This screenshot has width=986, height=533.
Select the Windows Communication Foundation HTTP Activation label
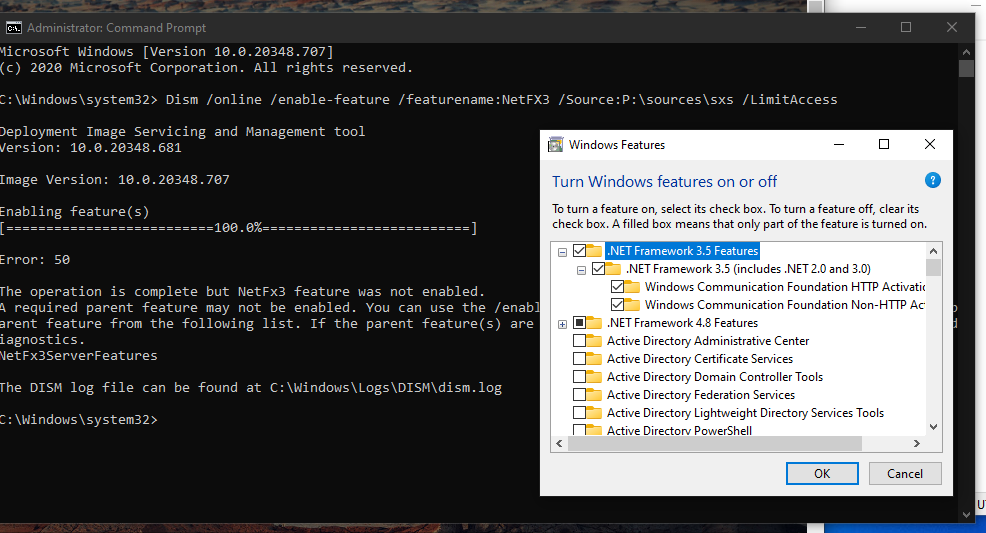(x=785, y=287)
